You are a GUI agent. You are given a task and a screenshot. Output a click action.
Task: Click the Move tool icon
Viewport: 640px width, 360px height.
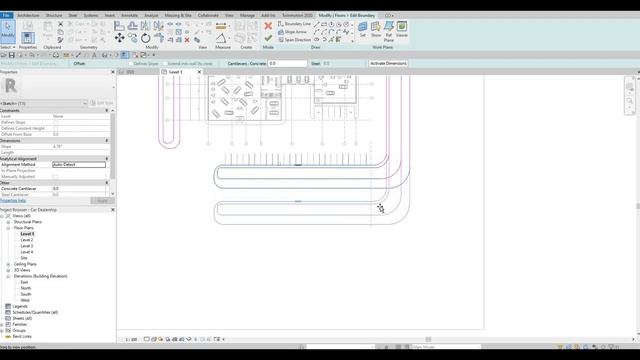(x=120, y=38)
